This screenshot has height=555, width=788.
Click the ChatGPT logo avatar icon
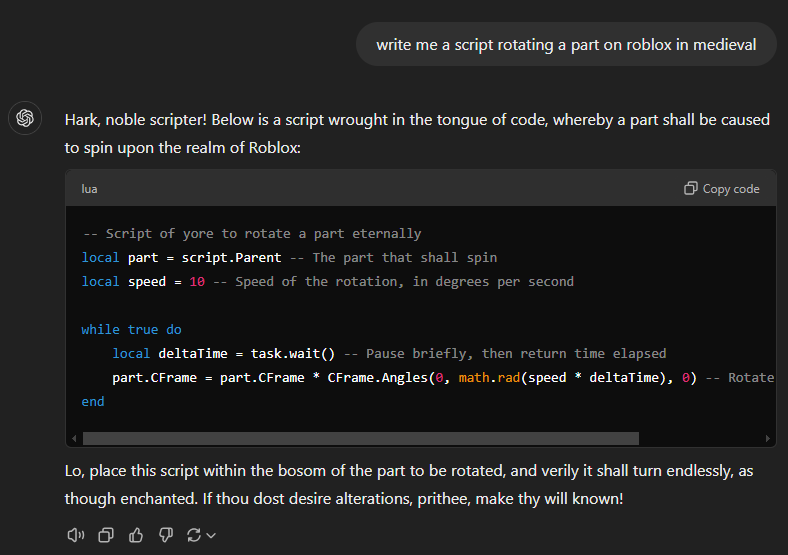(25, 118)
